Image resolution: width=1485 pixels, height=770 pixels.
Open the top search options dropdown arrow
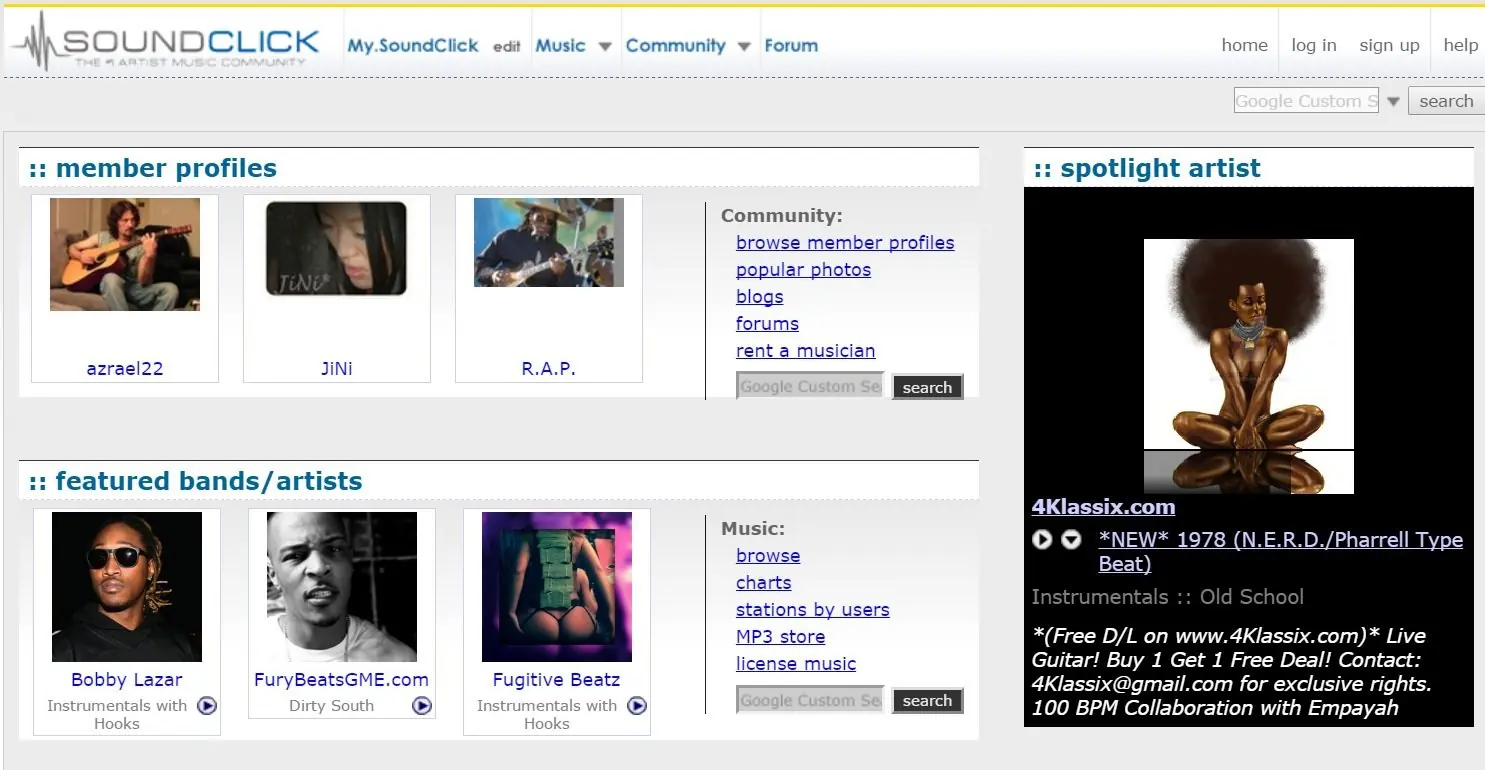point(1393,101)
